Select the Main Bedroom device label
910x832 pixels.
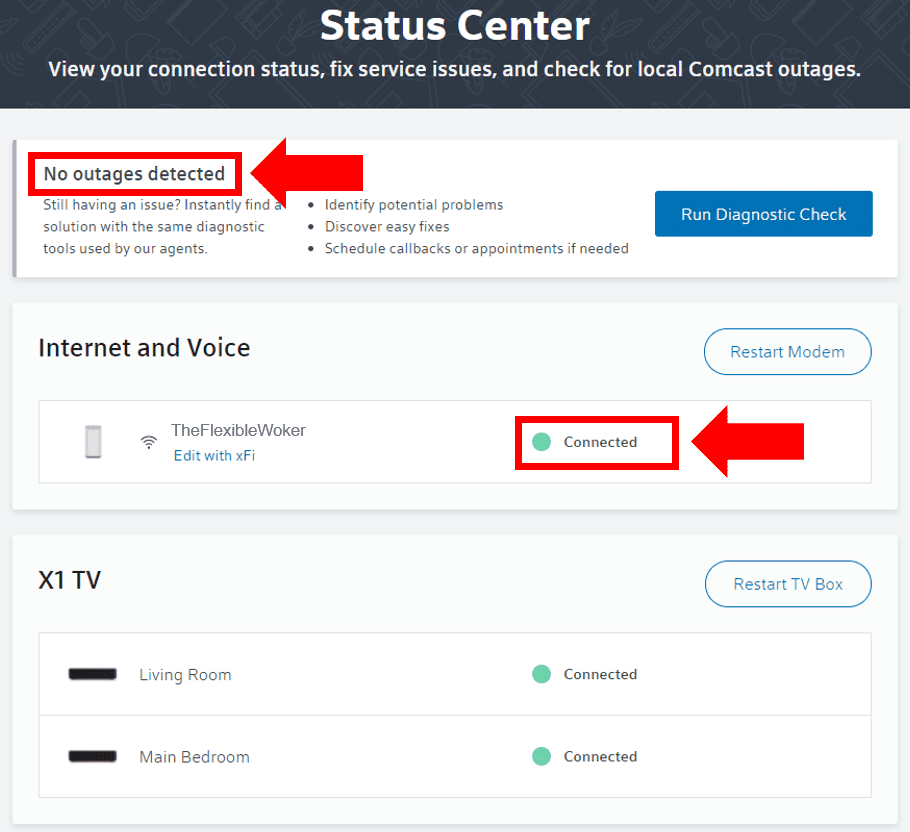tap(194, 757)
